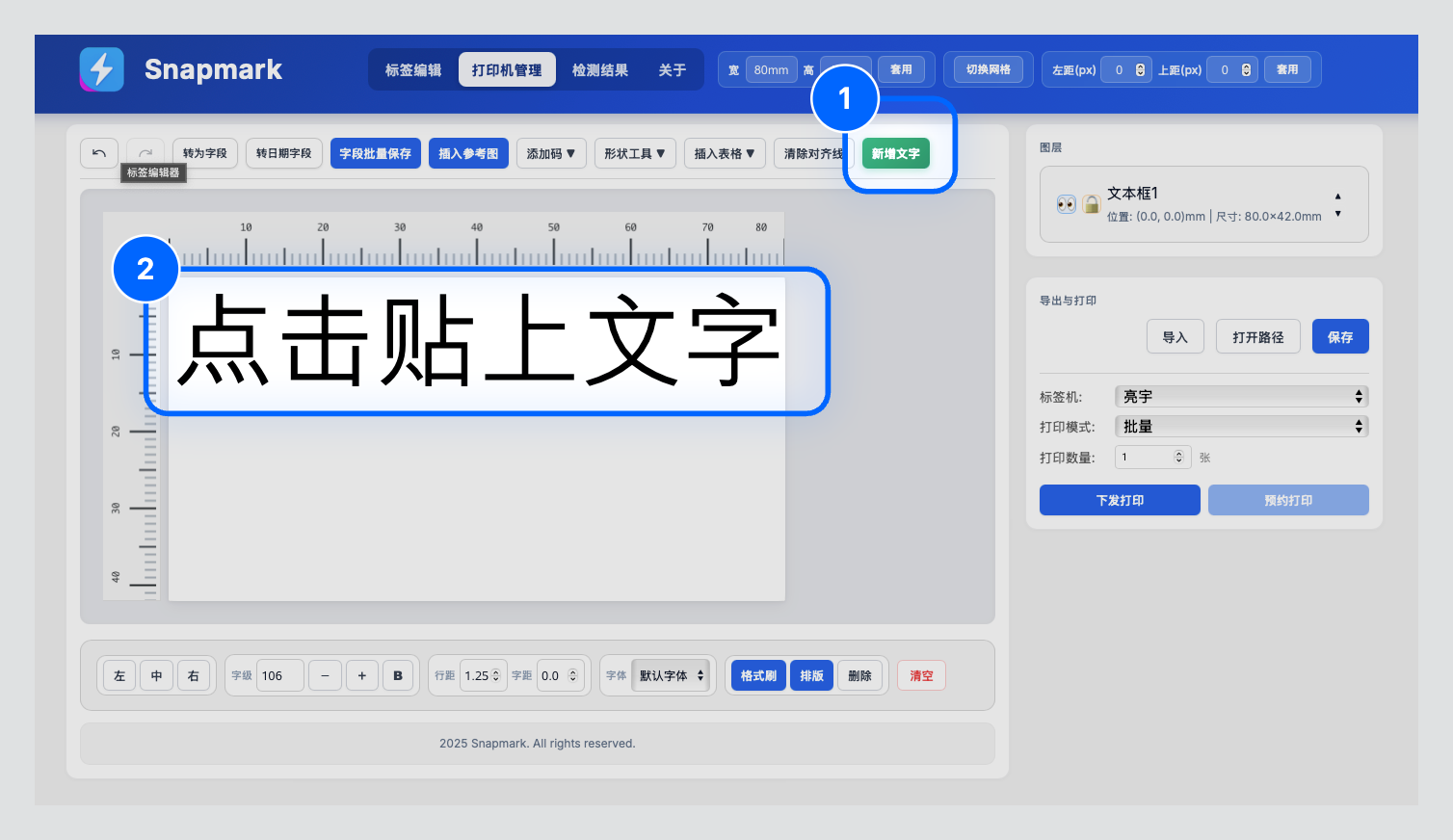This screenshot has width=1453, height=840.
Task: Open the 形状工具 shapes dropdown
Action: (635, 153)
